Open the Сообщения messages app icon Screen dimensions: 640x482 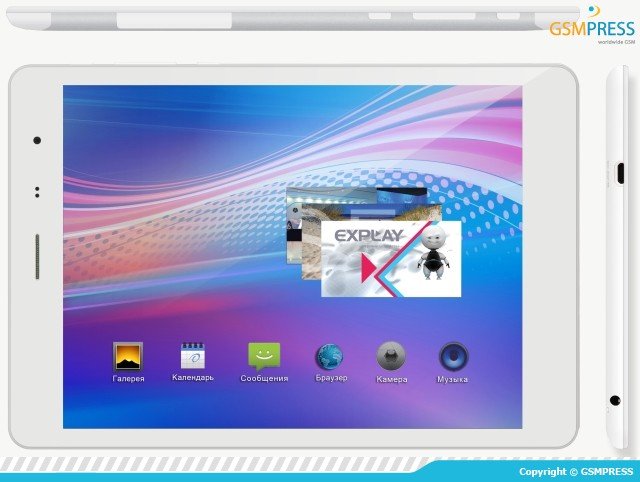tap(264, 356)
